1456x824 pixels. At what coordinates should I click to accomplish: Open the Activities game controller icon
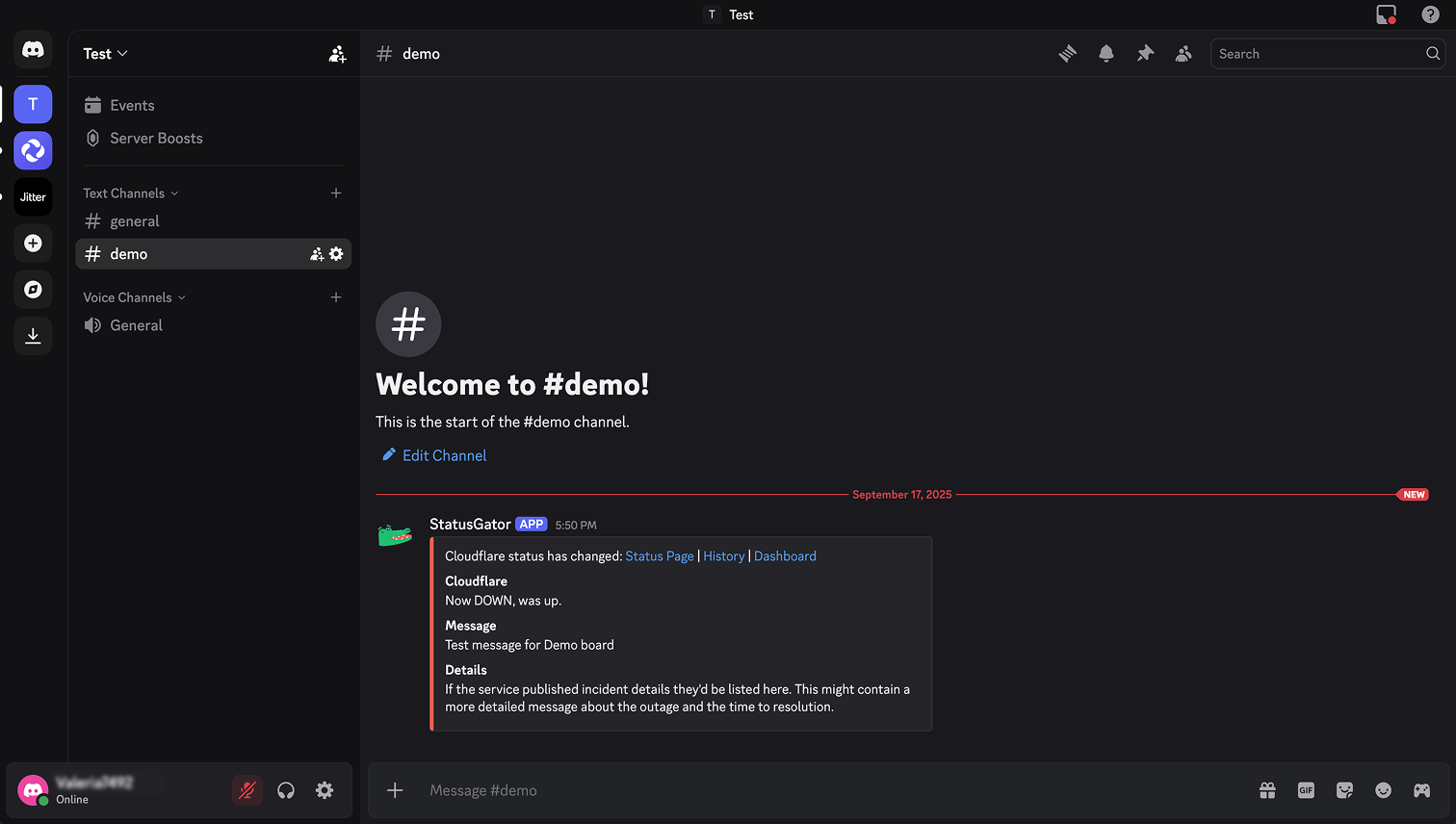[x=1421, y=790]
